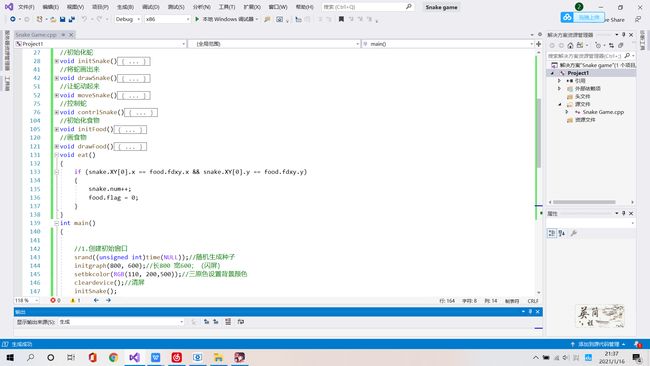Open the 工具(T) menu
The width and height of the screenshot is (650, 366).
[227, 7]
